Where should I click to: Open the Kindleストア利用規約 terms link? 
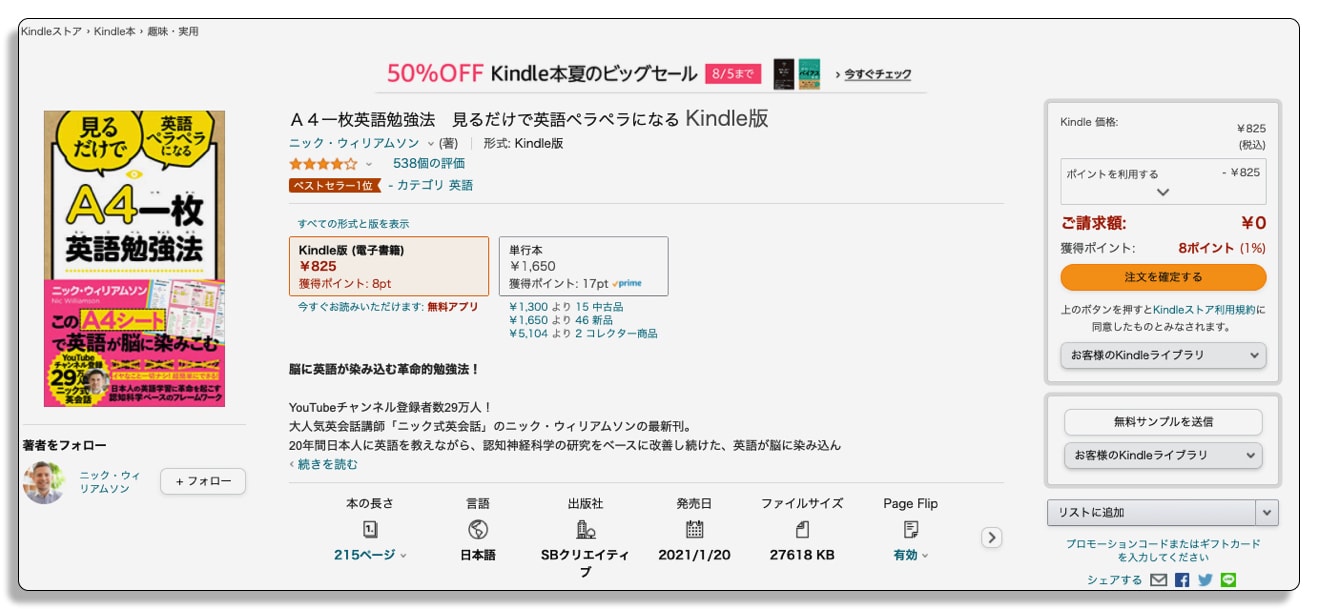[1205, 310]
